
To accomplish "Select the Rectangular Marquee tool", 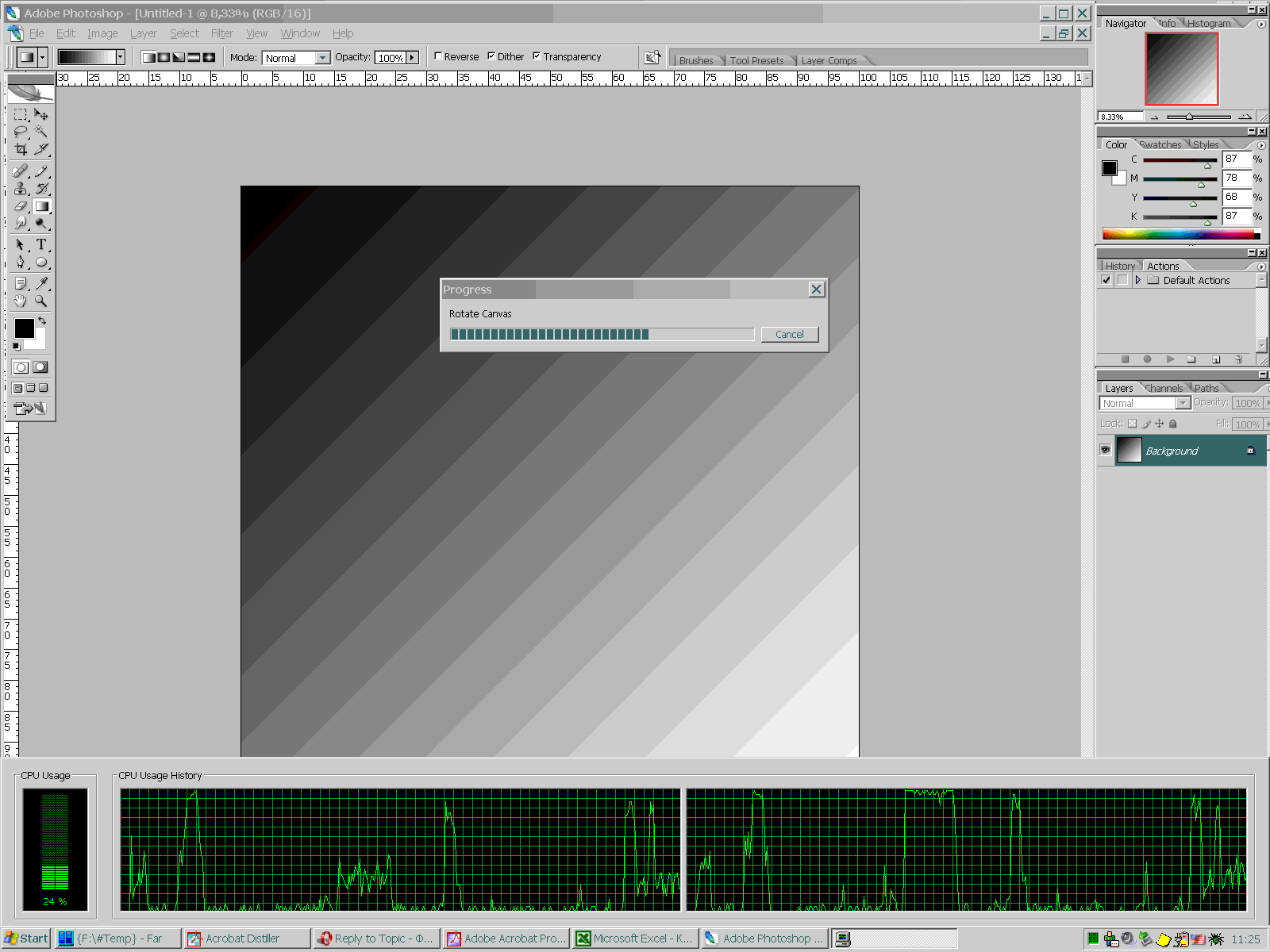I will (x=21, y=114).
